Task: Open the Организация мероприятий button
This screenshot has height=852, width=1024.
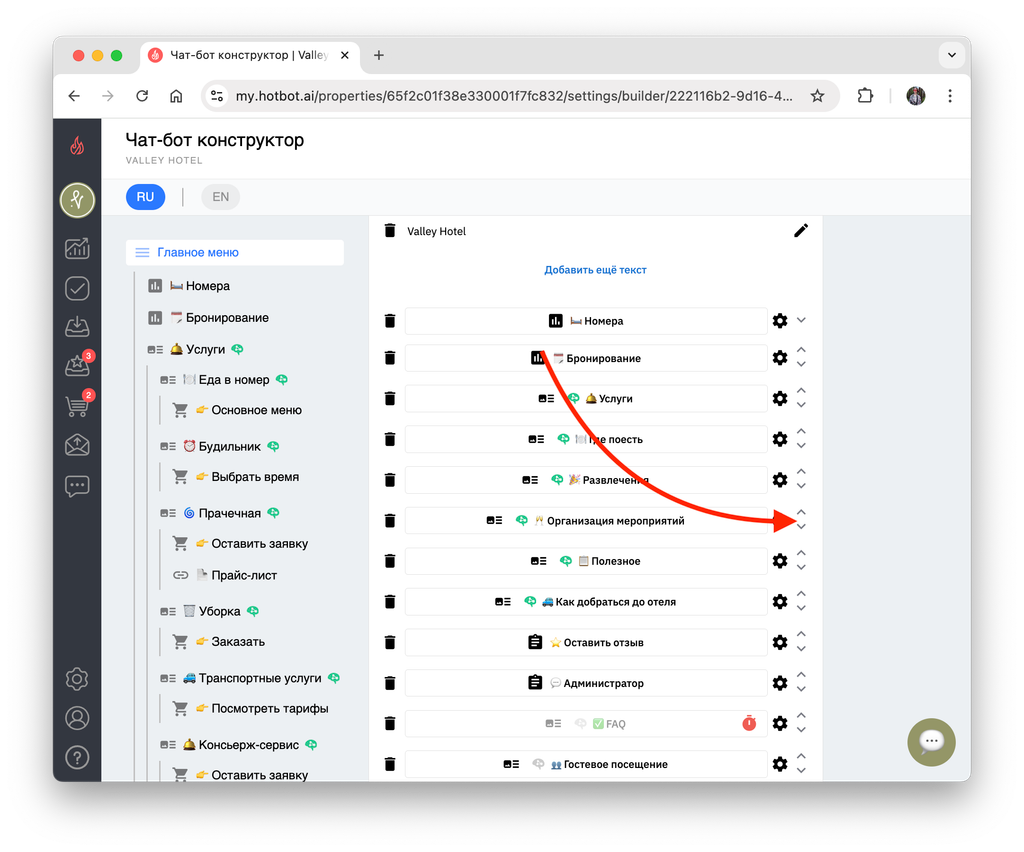Action: click(x=586, y=520)
